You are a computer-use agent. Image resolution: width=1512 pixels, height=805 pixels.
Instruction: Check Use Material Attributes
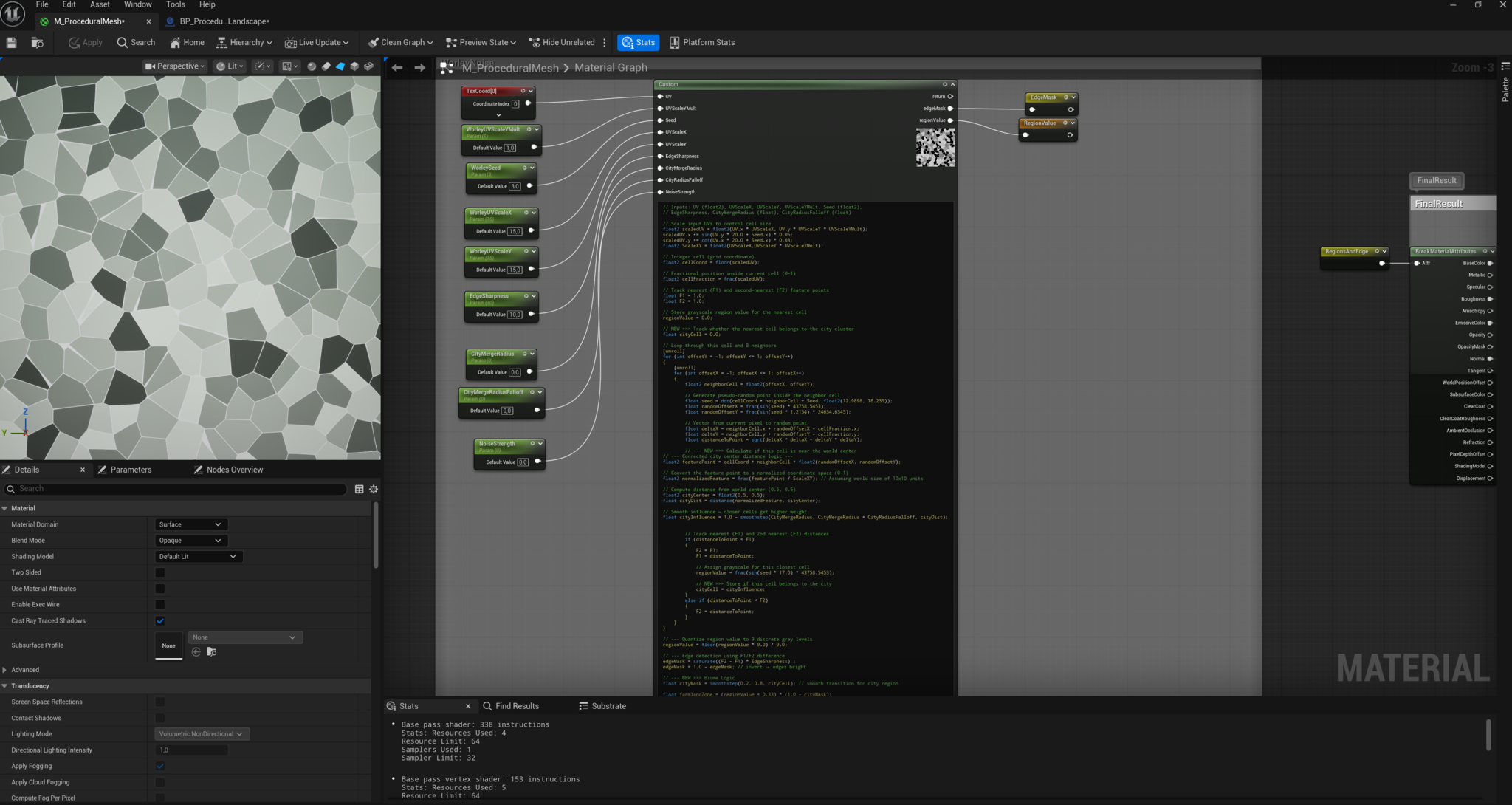click(x=160, y=589)
